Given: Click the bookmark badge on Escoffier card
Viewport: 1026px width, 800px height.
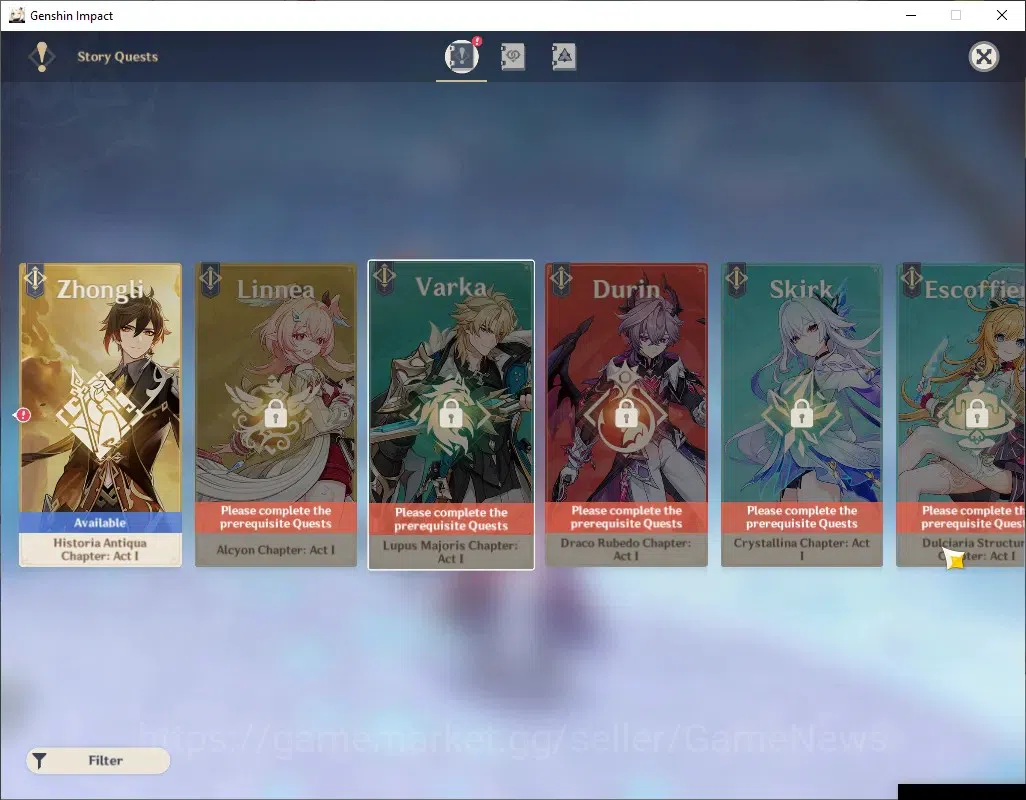Looking at the screenshot, I should (911, 280).
